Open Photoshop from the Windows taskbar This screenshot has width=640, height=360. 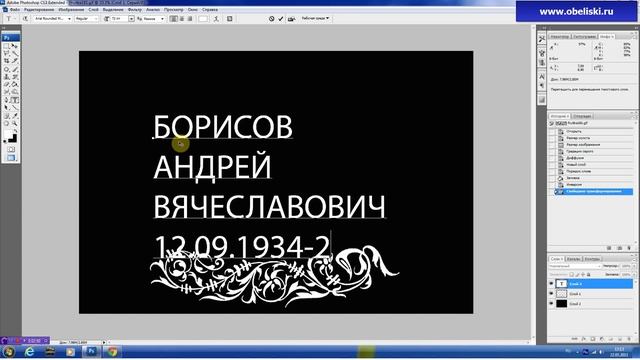pos(91,351)
